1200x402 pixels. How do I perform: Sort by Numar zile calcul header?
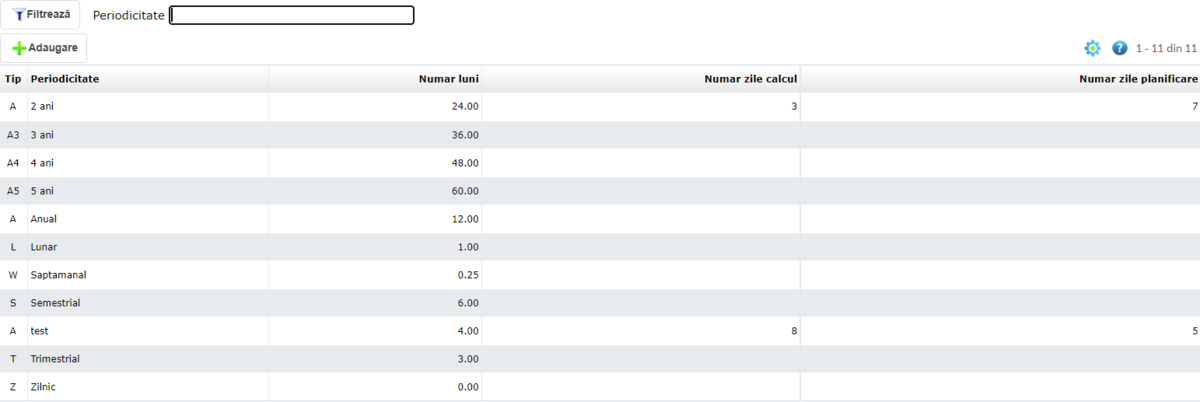(750, 79)
